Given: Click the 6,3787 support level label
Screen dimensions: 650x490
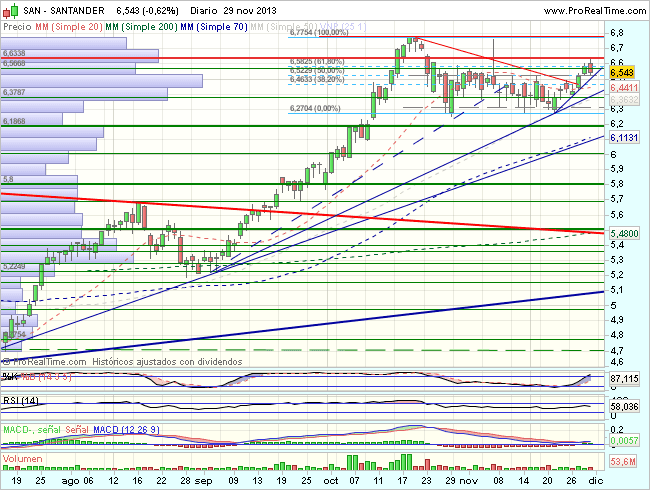Looking at the screenshot, I should pos(14,92).
